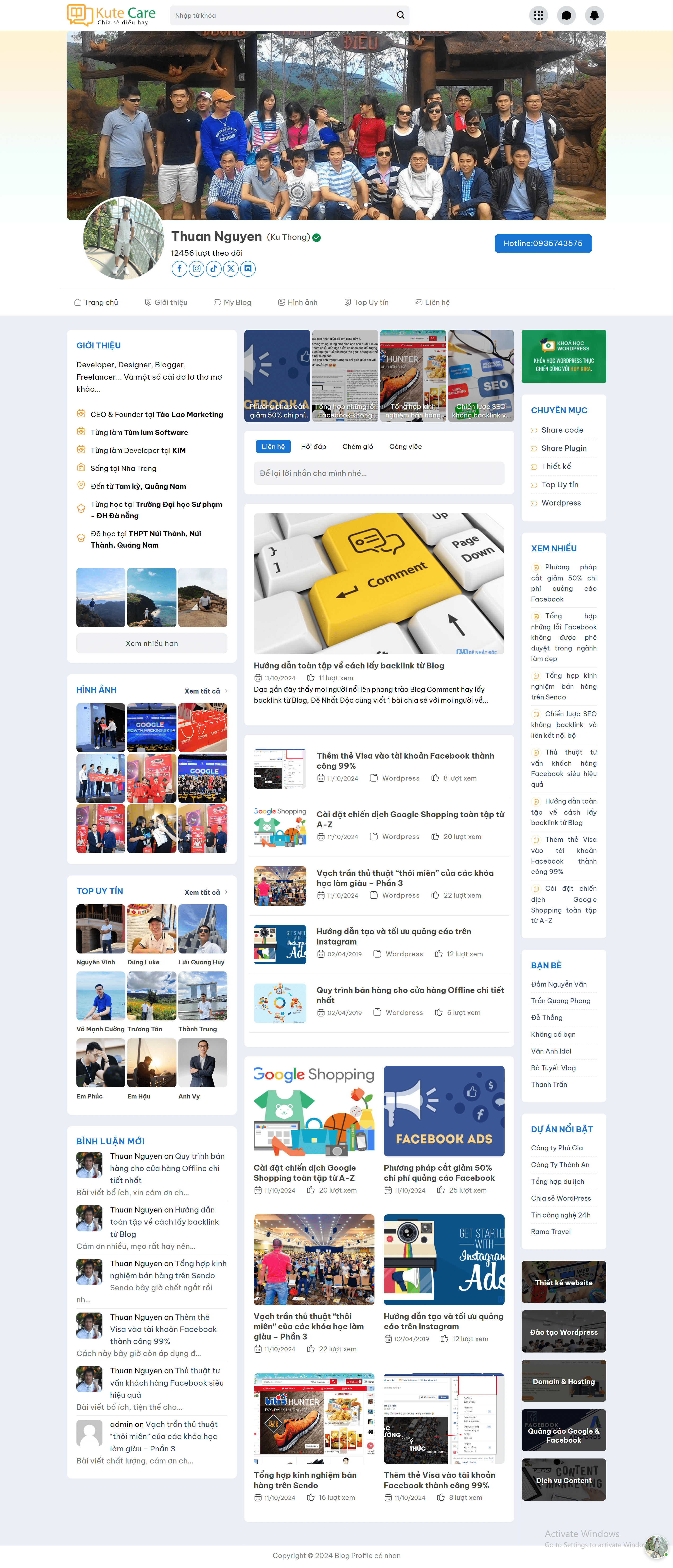Open the Thiết kế category

556,467
